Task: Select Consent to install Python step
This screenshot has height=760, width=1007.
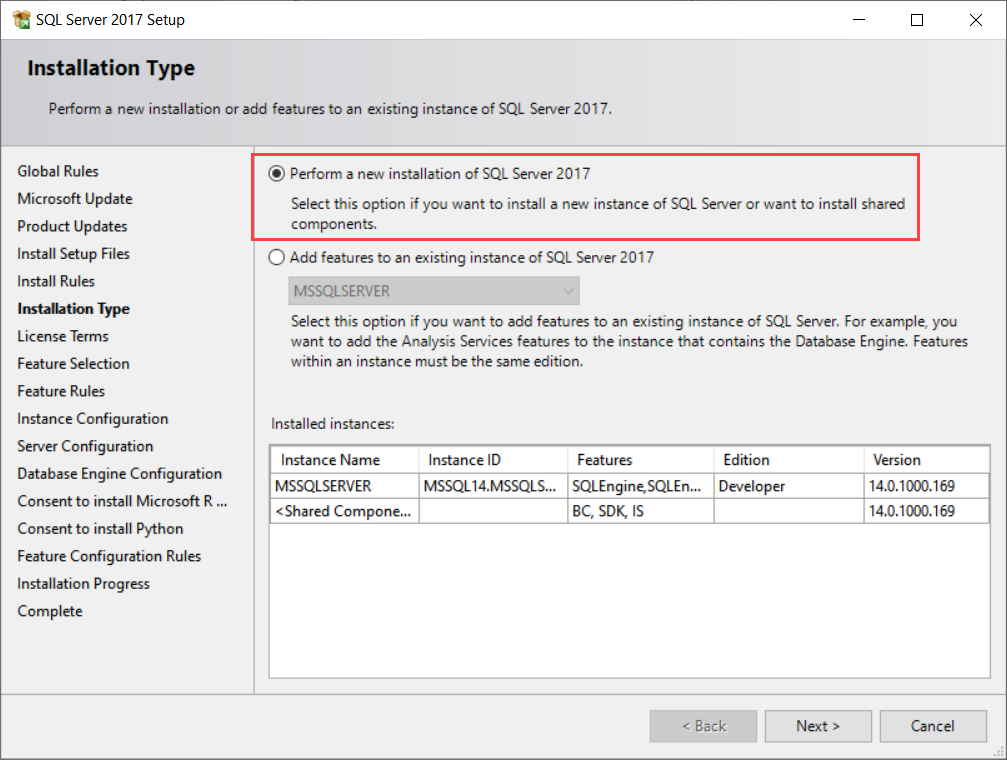Action: pos(100,529)
